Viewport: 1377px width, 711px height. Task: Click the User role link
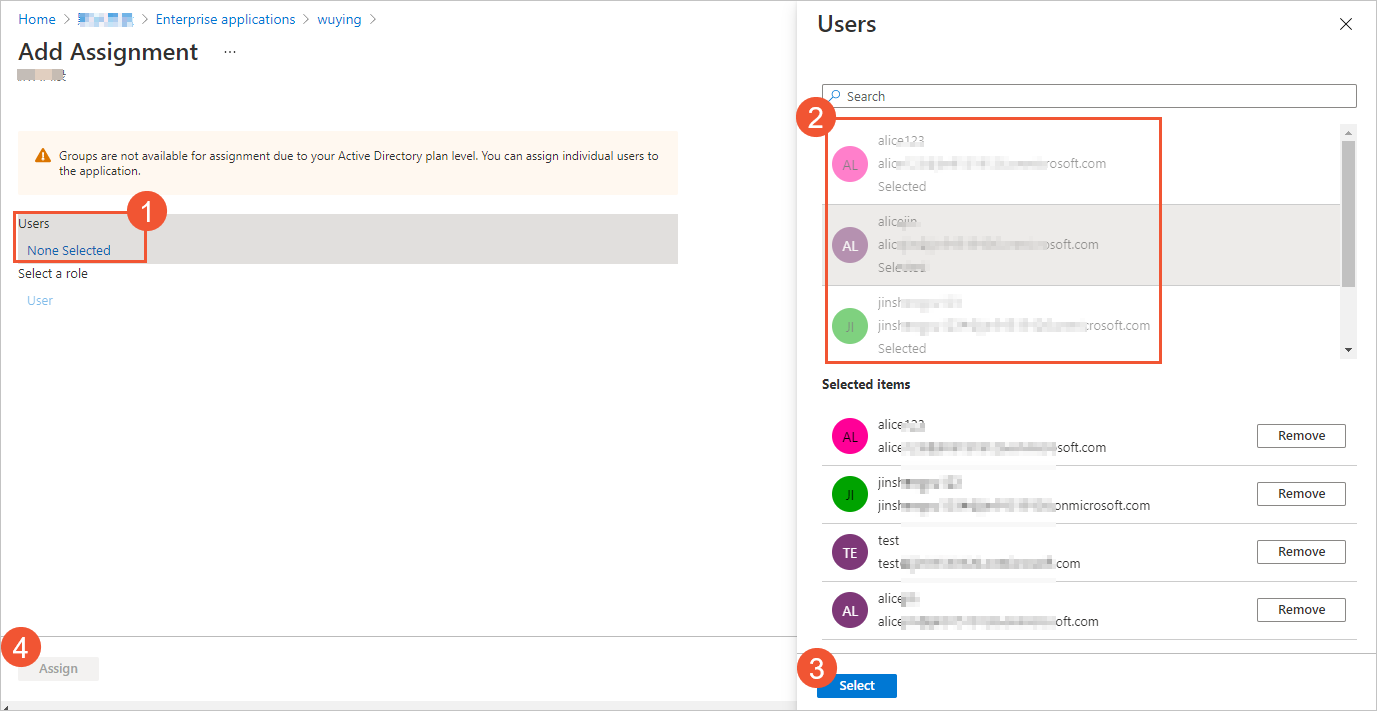pos(40,300)
